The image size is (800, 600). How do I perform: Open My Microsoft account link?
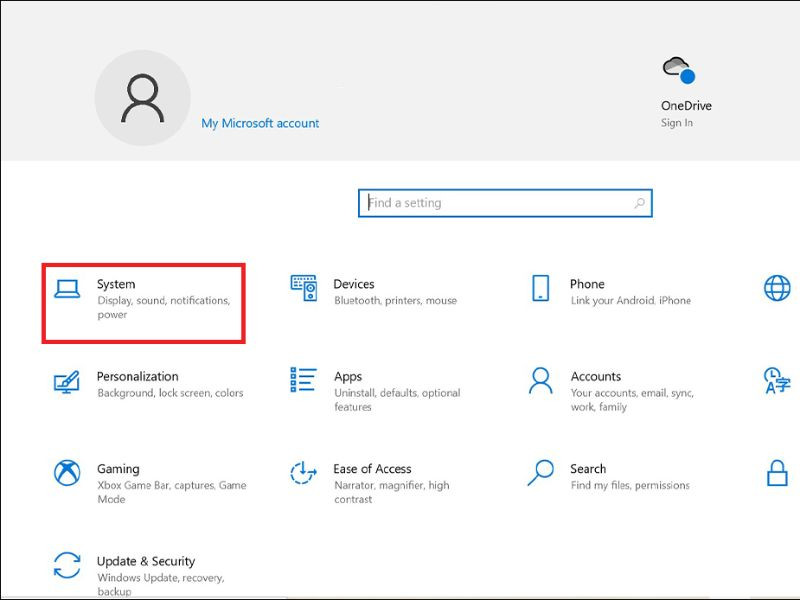260,123
